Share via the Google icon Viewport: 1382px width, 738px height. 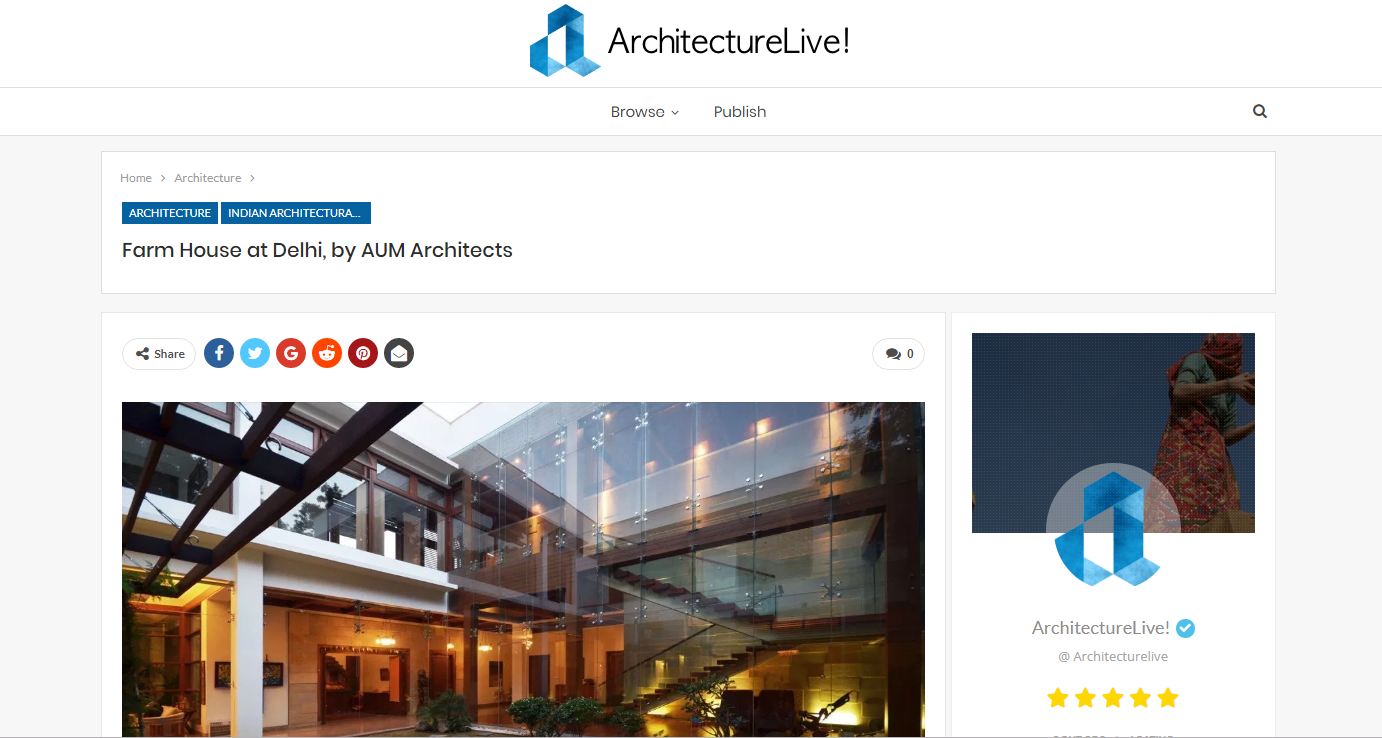click(291, 353)
